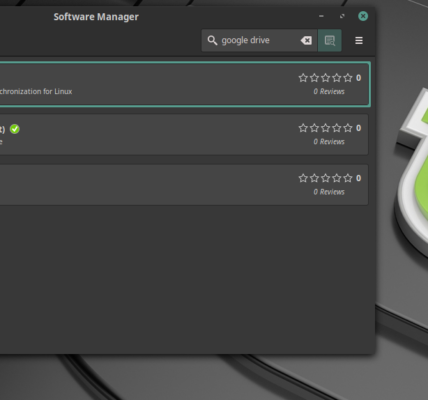Image resolution: width=428 pixels, height=400 pixels.
Task: Open the installed result with green checkmark
Action: [184, 135]
